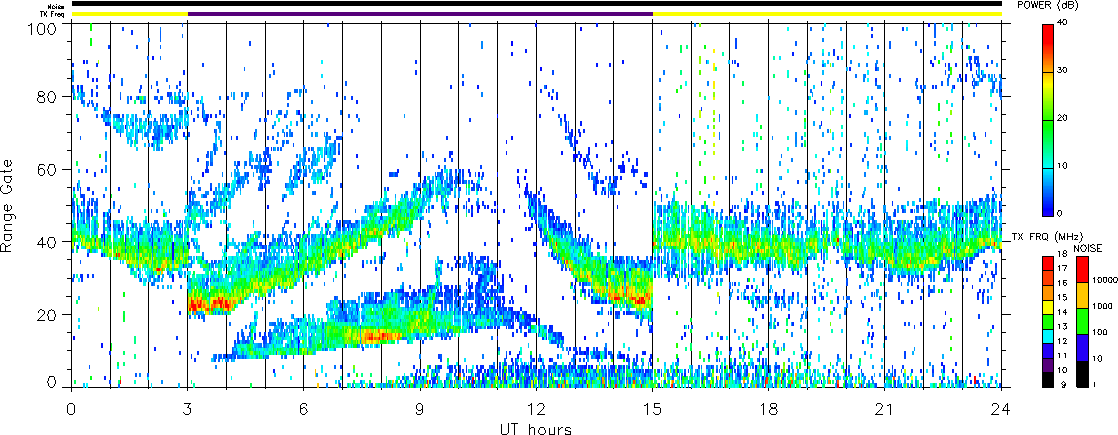Click the "NOISE" legend title beside TX FRQ
Image resolution: width=1118 pixels, height=435 pixels.
pyautogui.click(x=1087, y=247)
